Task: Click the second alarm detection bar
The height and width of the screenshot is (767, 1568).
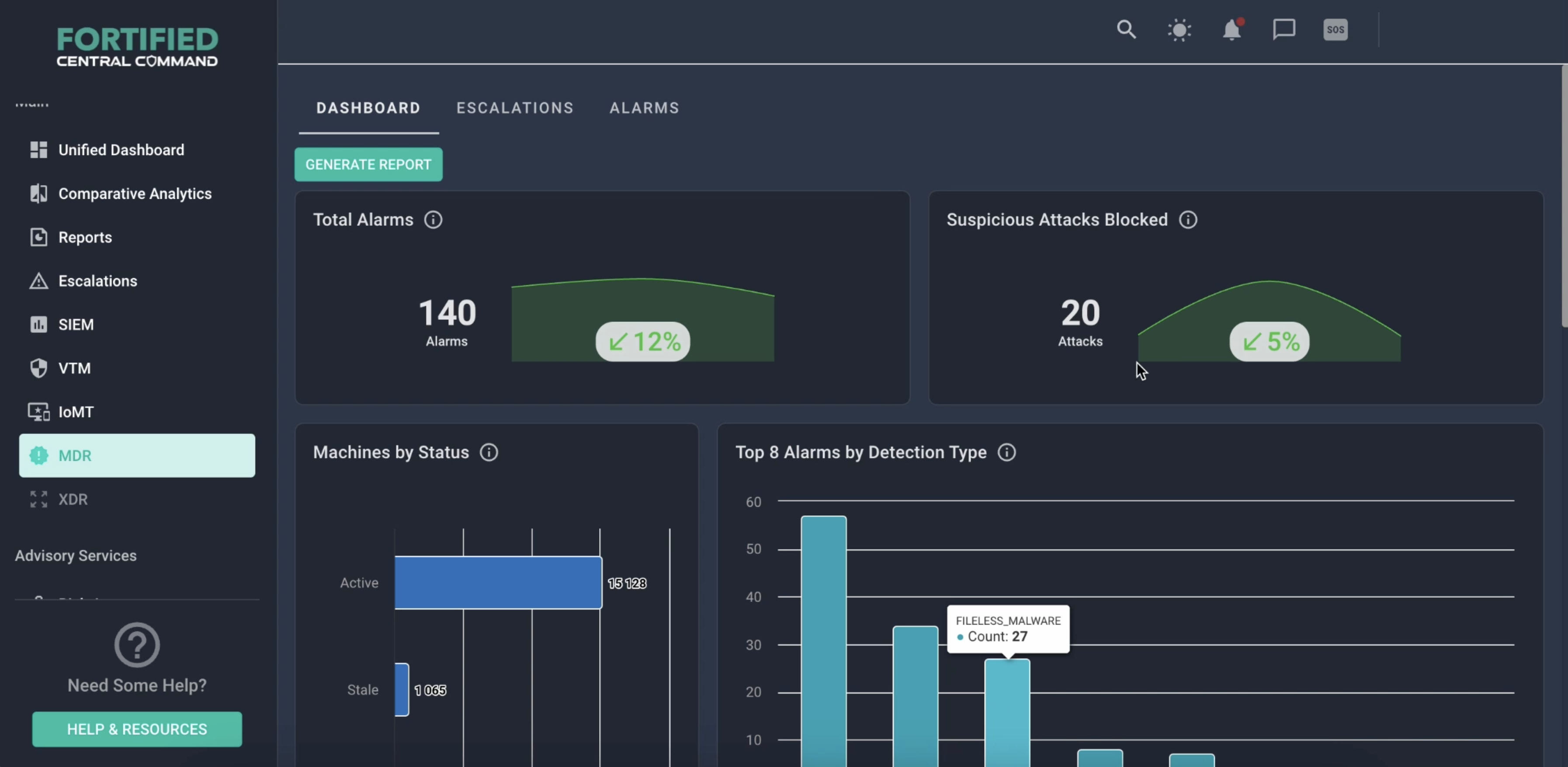Action: [916, 696]
